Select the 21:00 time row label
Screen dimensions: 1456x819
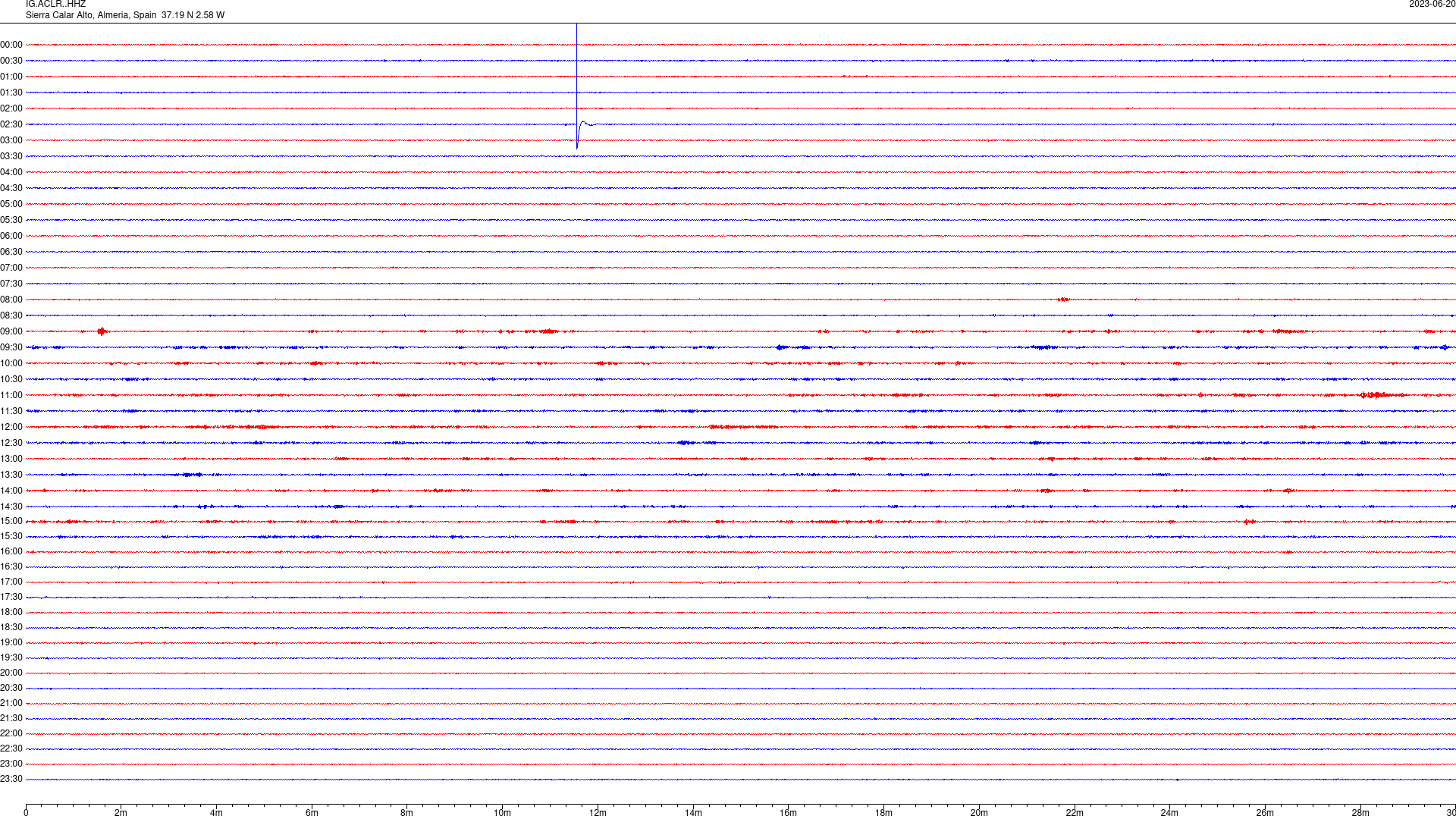click(11, 703)
